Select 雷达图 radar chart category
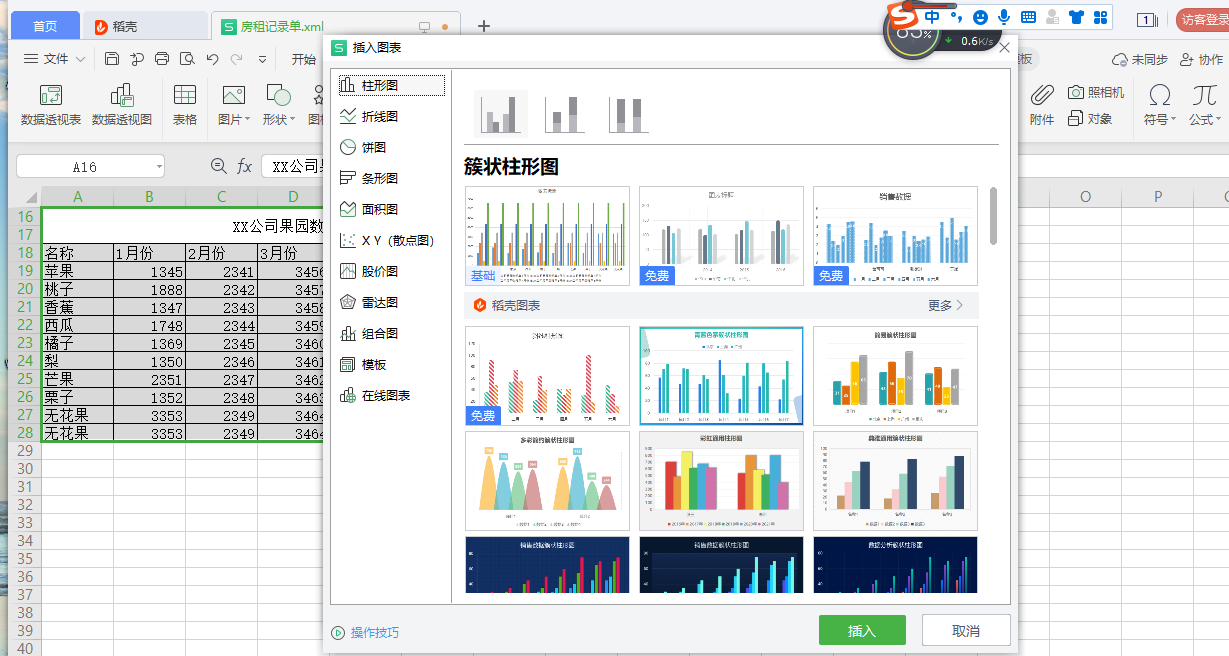The width and height of the screenshot is (1229, 656). (369, 303)
